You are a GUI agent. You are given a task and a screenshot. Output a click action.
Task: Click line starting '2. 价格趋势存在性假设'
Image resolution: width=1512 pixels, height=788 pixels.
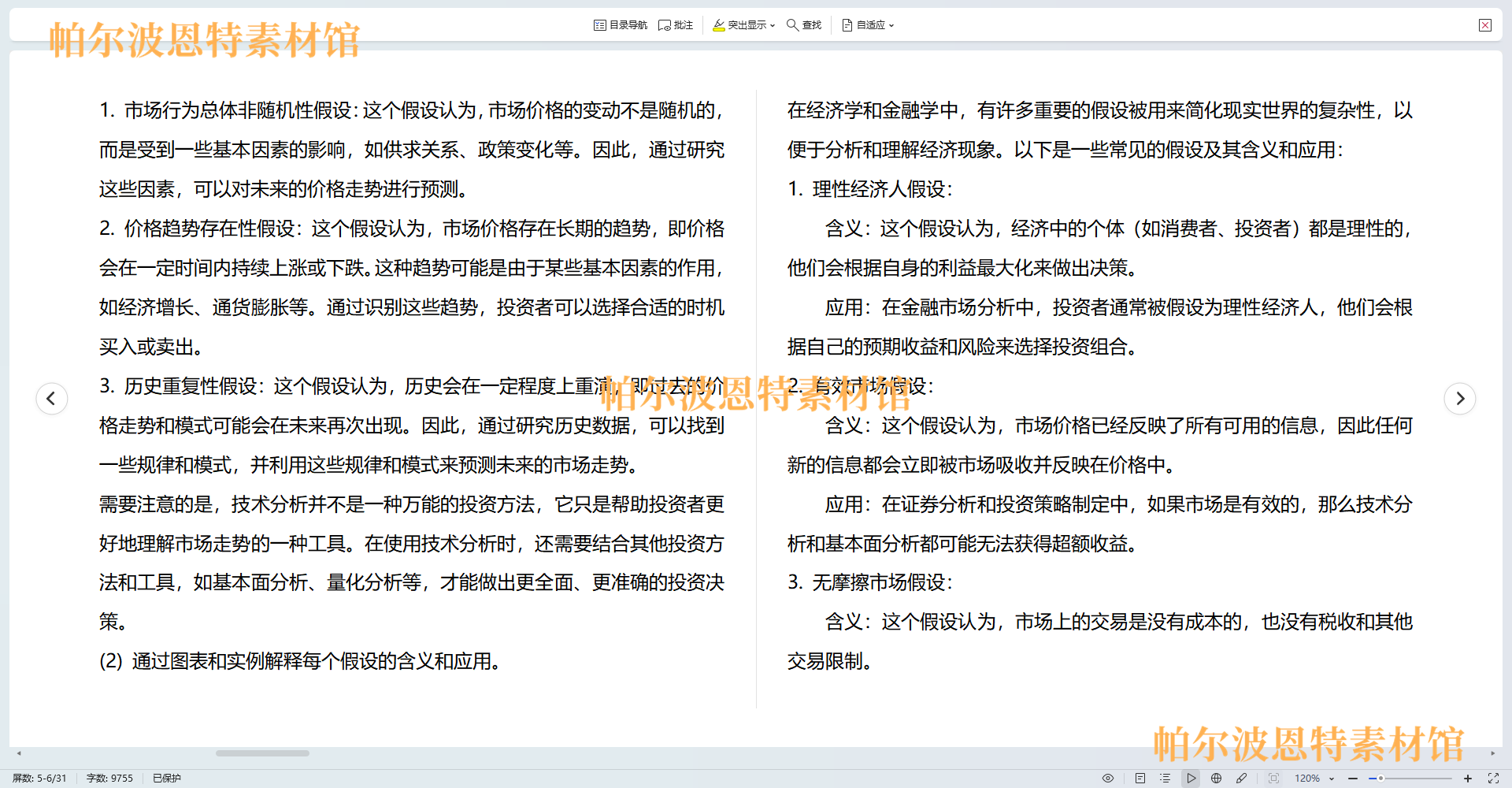click(412, 229)
